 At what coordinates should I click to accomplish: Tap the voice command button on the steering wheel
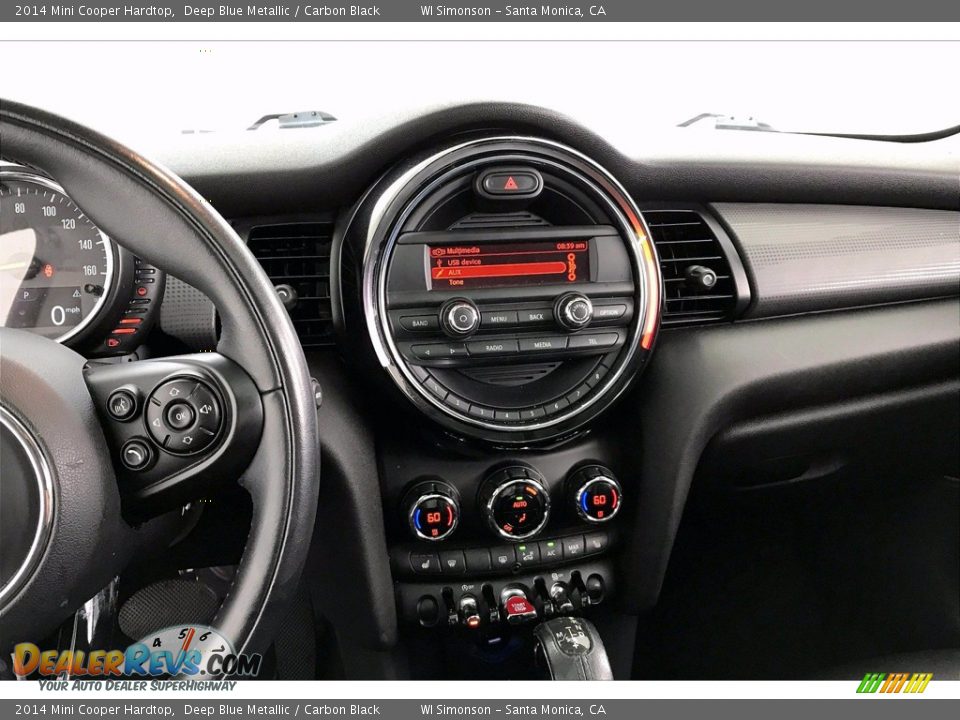click(x=122, y=404)
